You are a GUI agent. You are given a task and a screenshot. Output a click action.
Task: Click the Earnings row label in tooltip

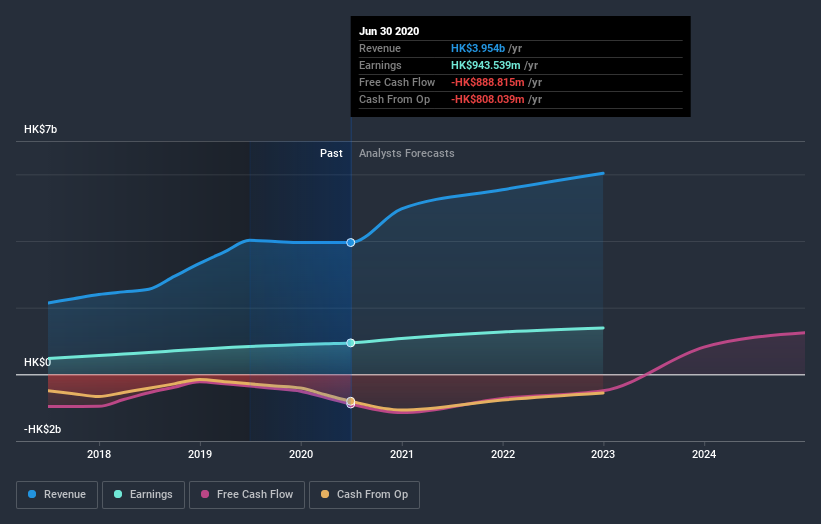point(380,65)
